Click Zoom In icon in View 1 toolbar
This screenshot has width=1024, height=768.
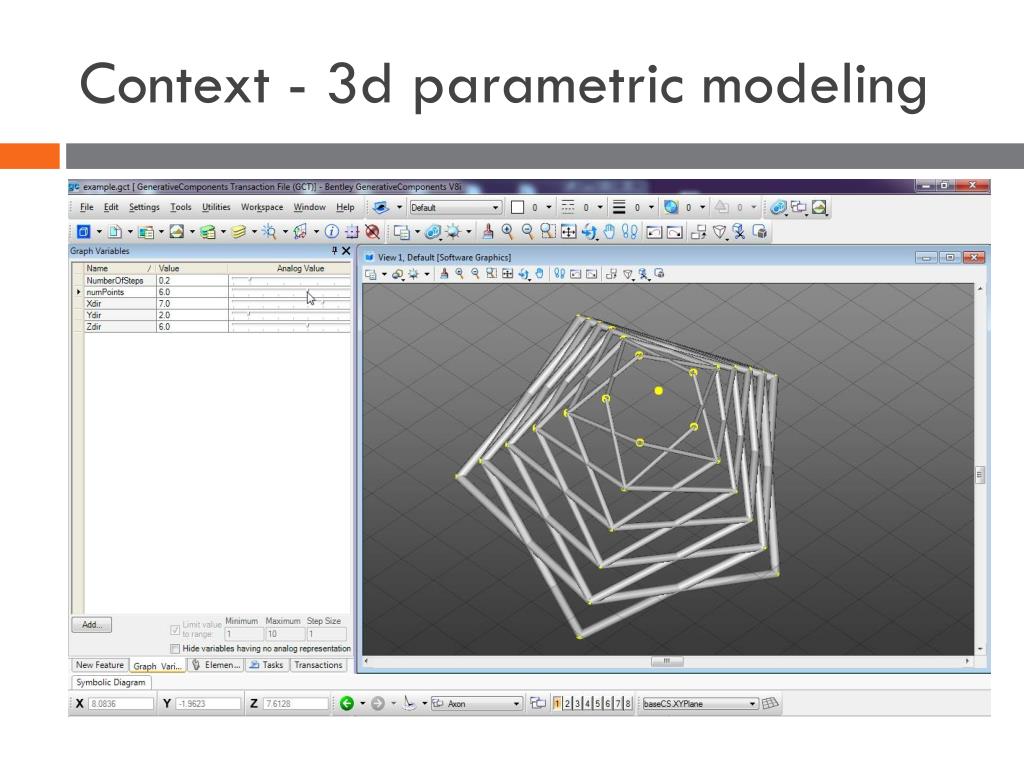click(x=460, y=274)
